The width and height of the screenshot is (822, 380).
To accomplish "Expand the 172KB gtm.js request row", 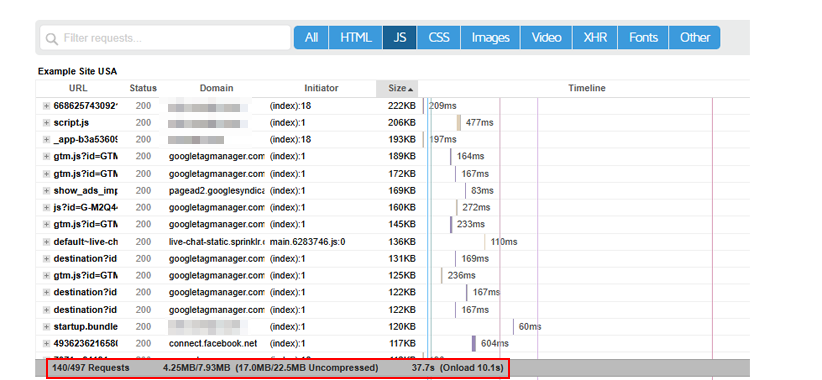I will click(x=47, y=173).
